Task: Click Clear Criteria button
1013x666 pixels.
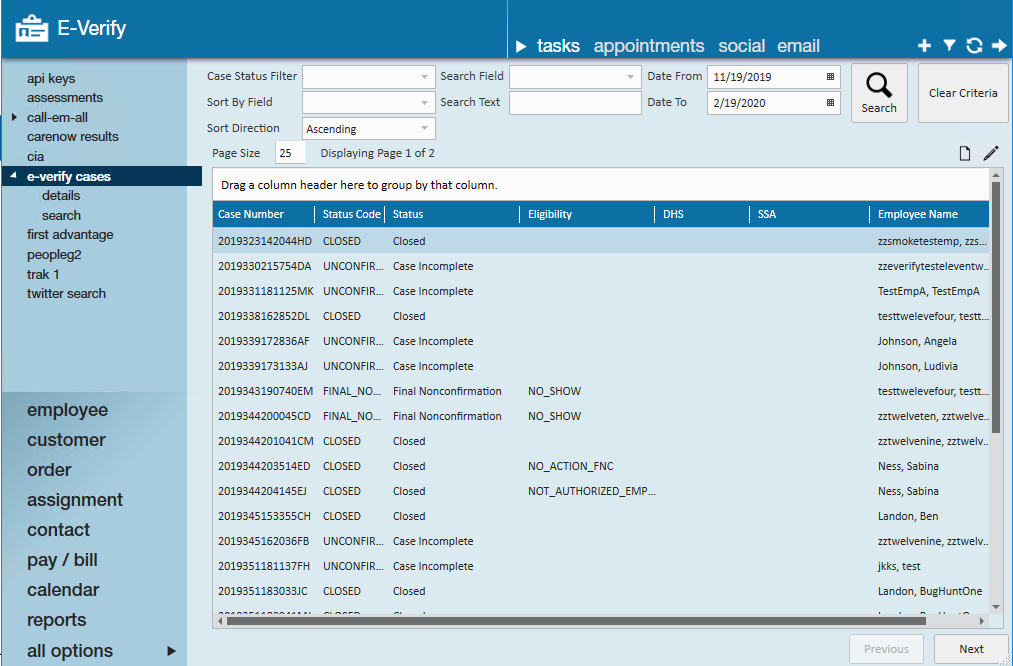Action: (963, 93)
